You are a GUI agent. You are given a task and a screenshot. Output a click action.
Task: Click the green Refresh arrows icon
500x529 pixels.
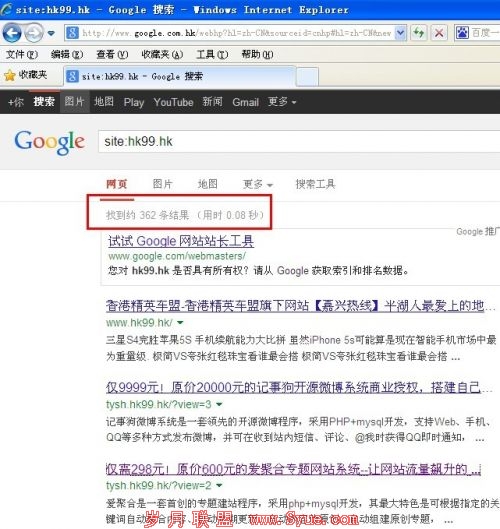419,33
